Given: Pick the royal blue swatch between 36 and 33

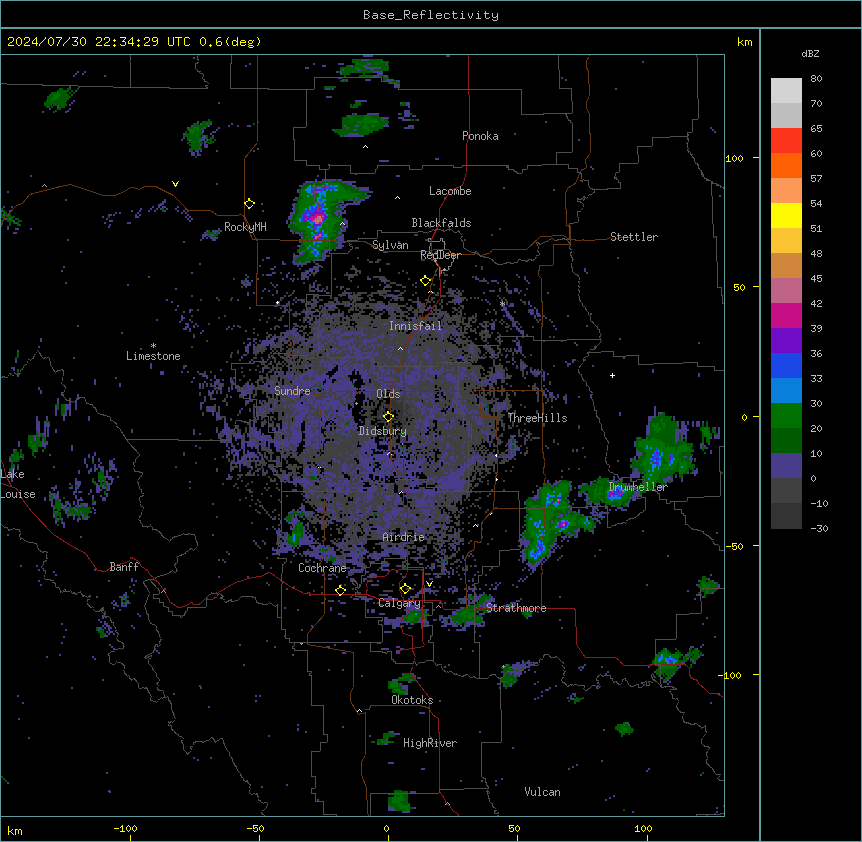Looking at the screenshot, I should coord(786,365).
